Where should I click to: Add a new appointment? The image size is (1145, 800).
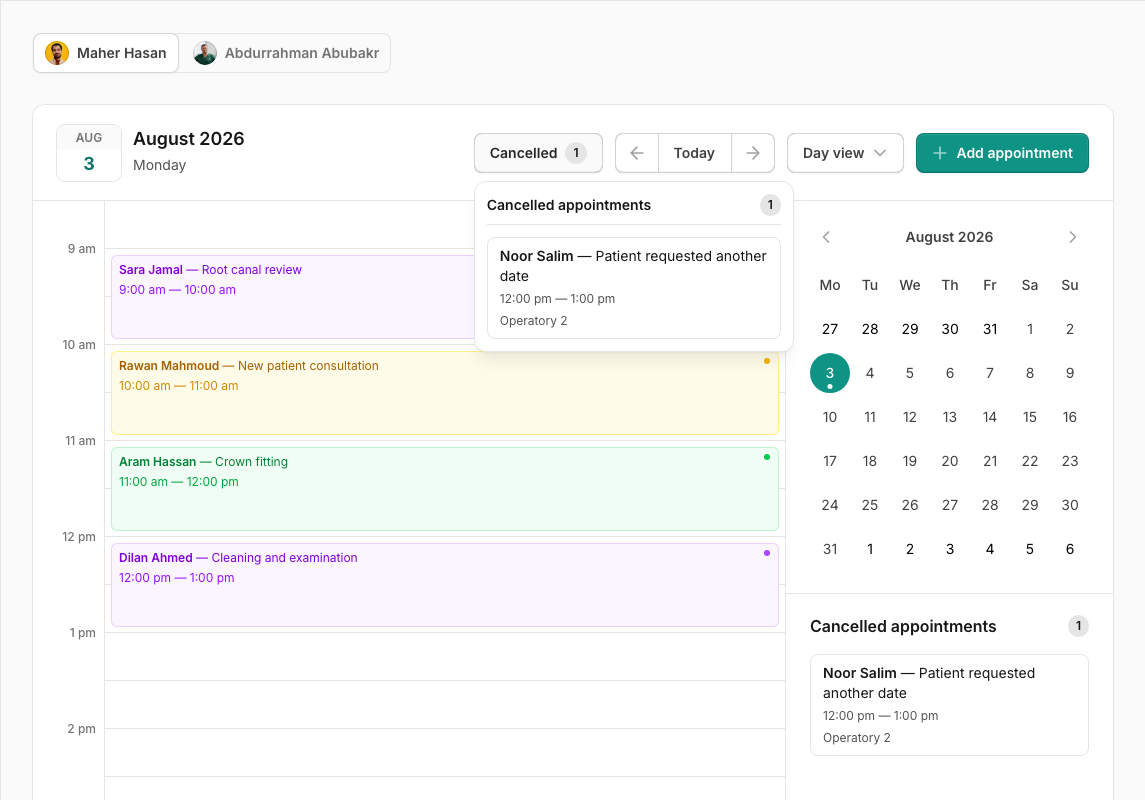tap(1002, 153)
